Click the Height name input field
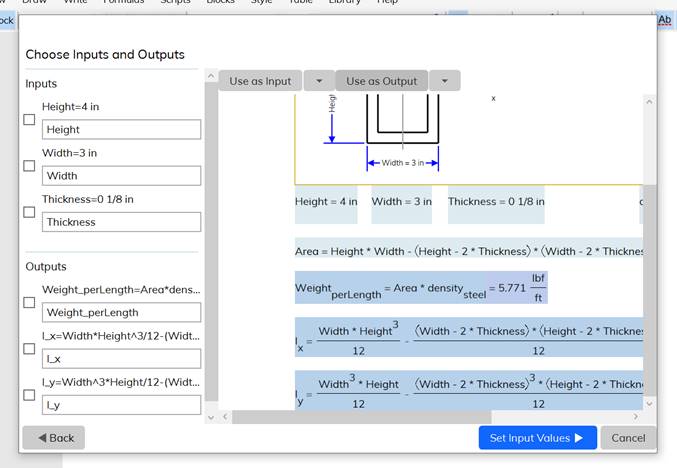The image size is (677, 468). tap(121, 130)
